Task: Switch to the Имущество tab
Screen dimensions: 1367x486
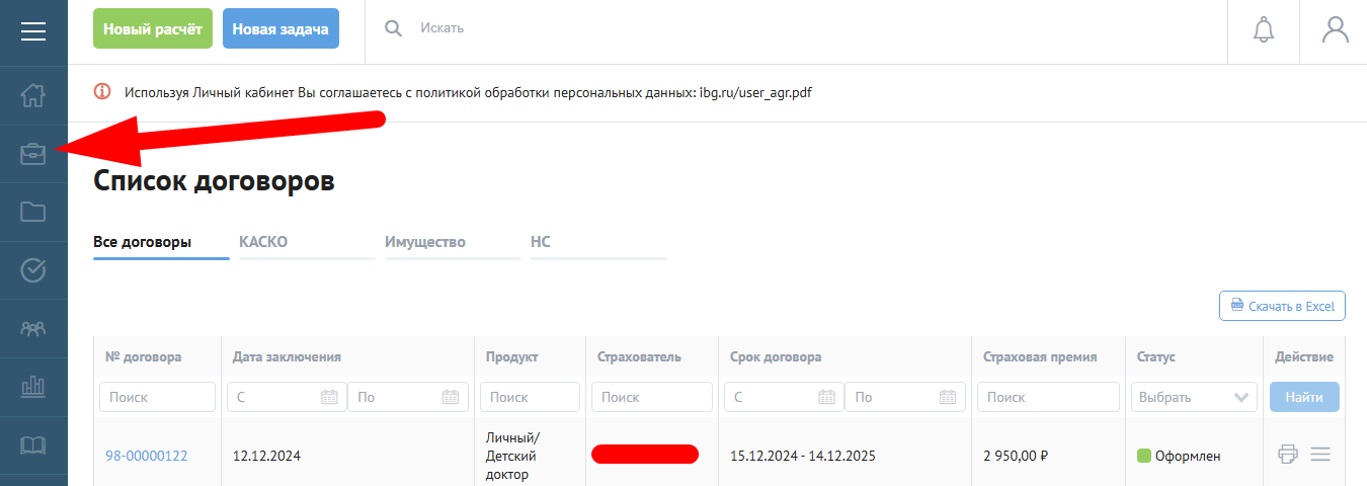Action: tap(425, 242)
